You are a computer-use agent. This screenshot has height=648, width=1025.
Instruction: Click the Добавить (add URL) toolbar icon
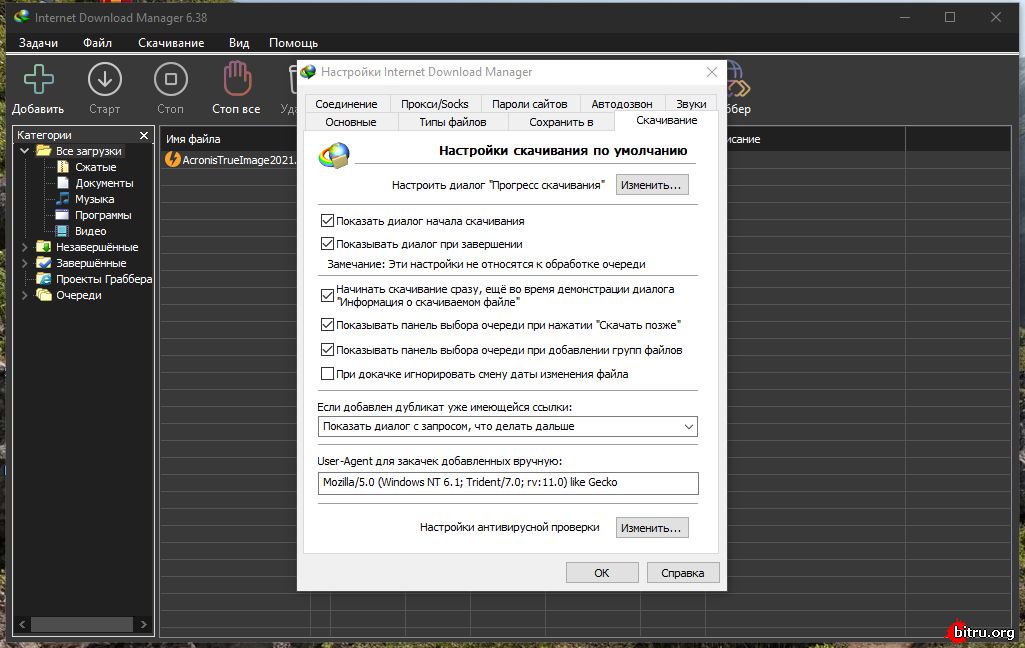[39, 79]
